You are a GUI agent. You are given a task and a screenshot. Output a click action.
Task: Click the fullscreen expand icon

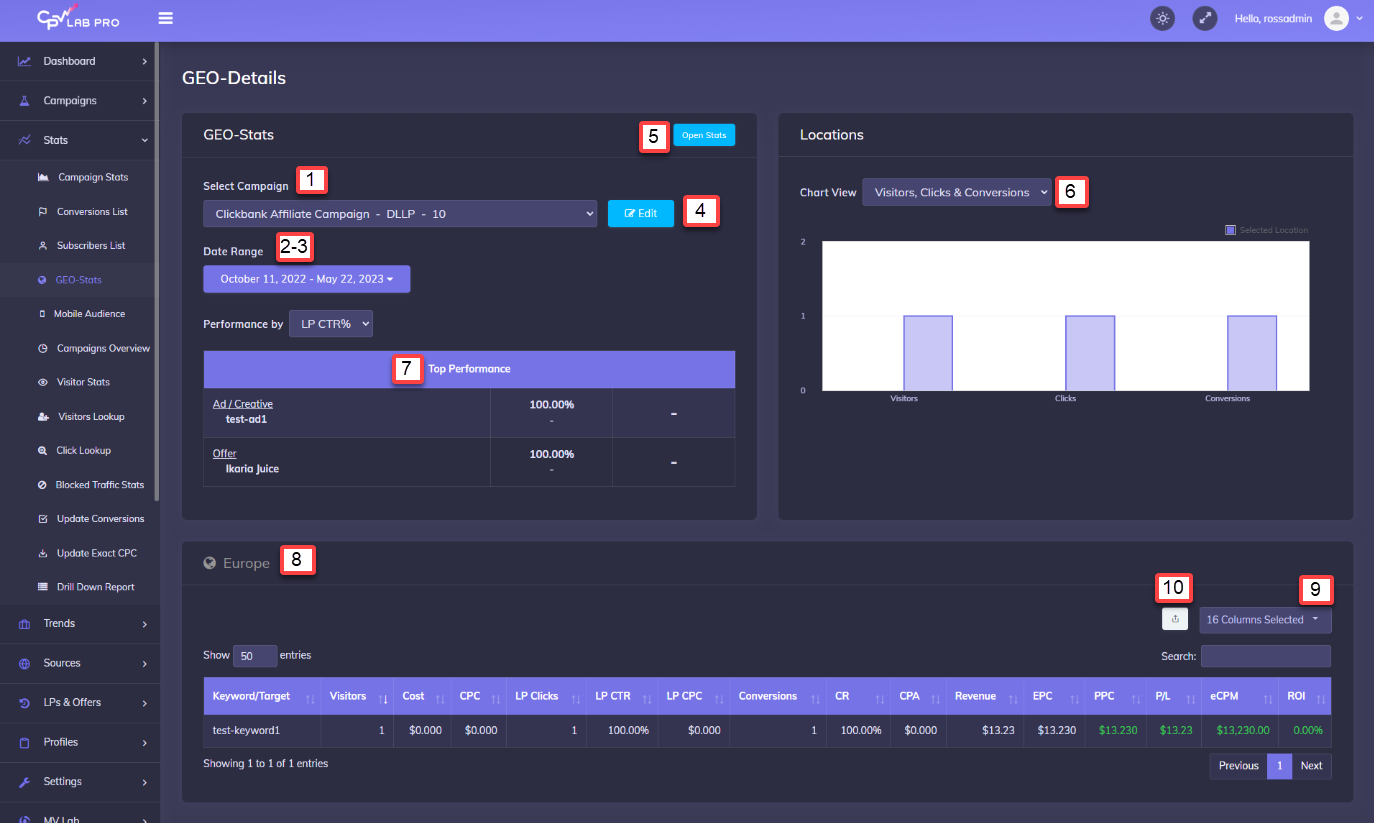[1204, 18]
